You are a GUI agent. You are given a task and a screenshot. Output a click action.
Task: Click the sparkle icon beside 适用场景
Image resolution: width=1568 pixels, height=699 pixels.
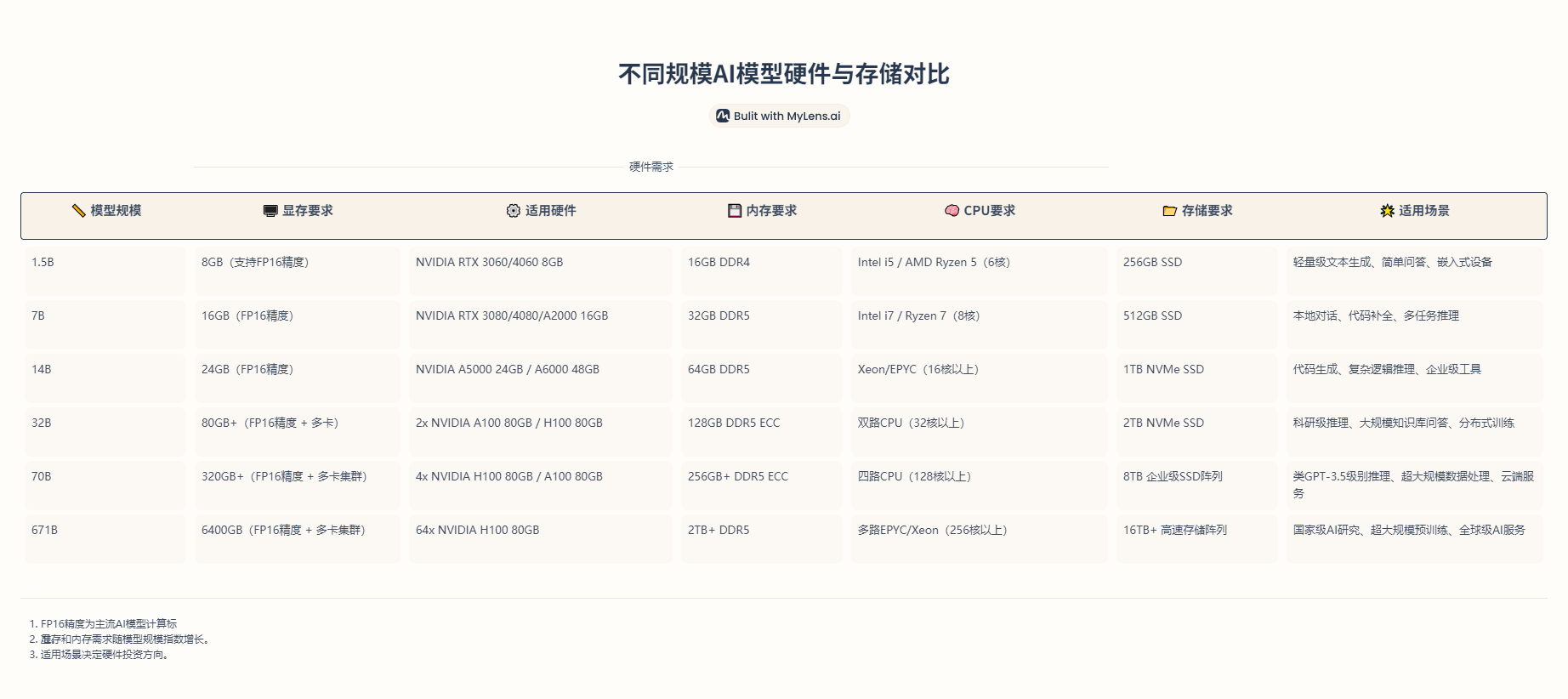(1387, 211)
